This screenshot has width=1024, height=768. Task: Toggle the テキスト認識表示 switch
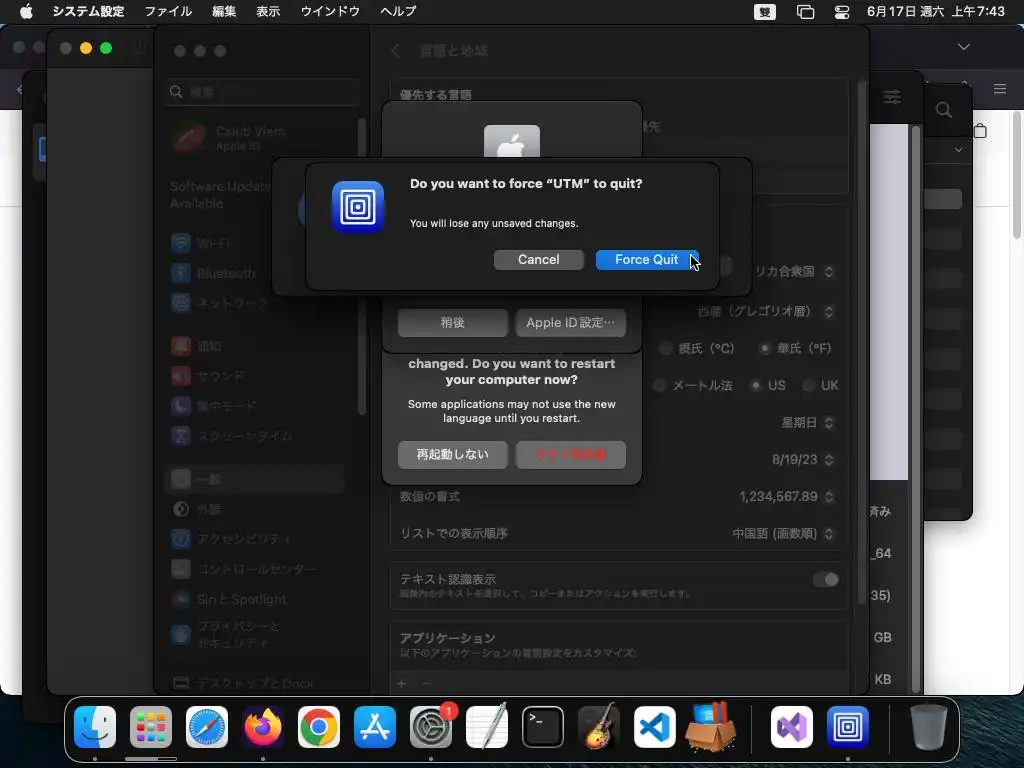click(825, 579)
